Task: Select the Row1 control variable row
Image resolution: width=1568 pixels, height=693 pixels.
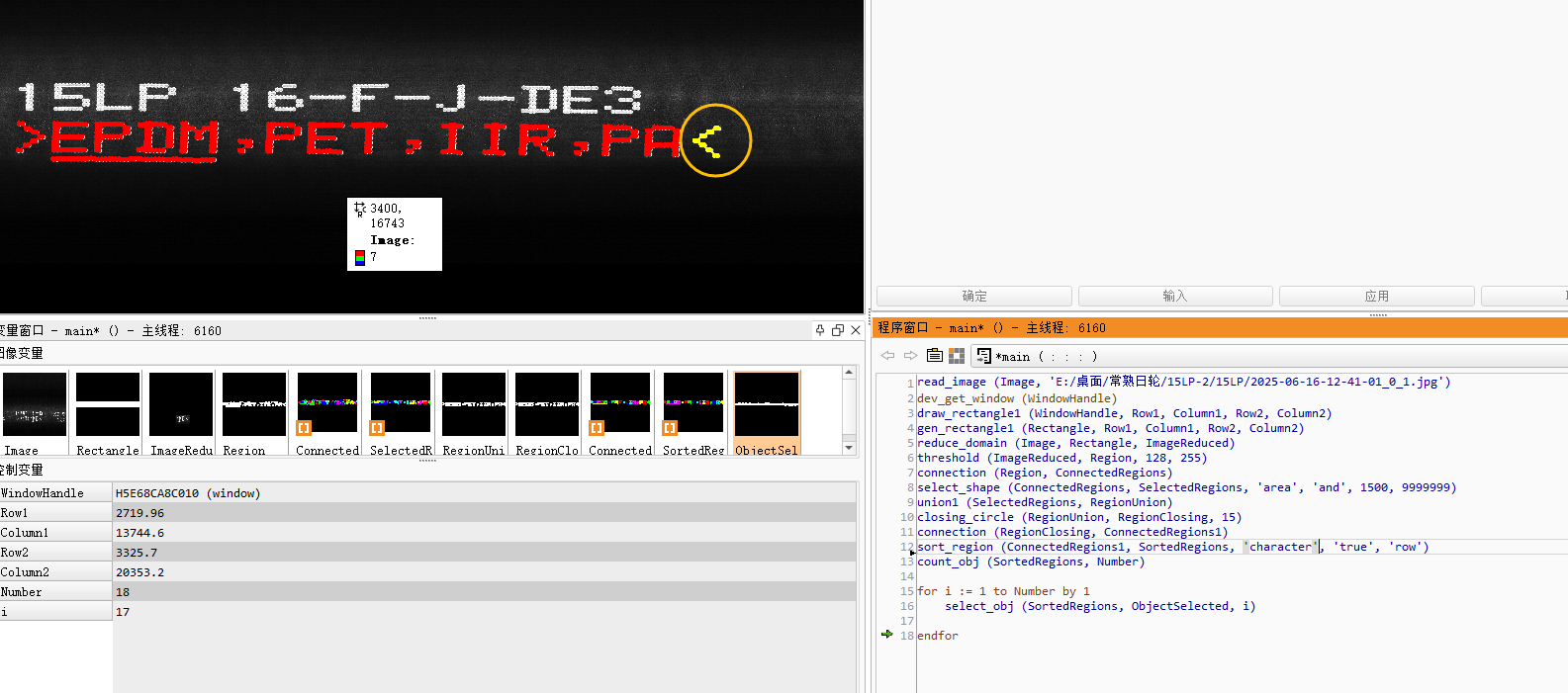Action: [x=427, y=513]
